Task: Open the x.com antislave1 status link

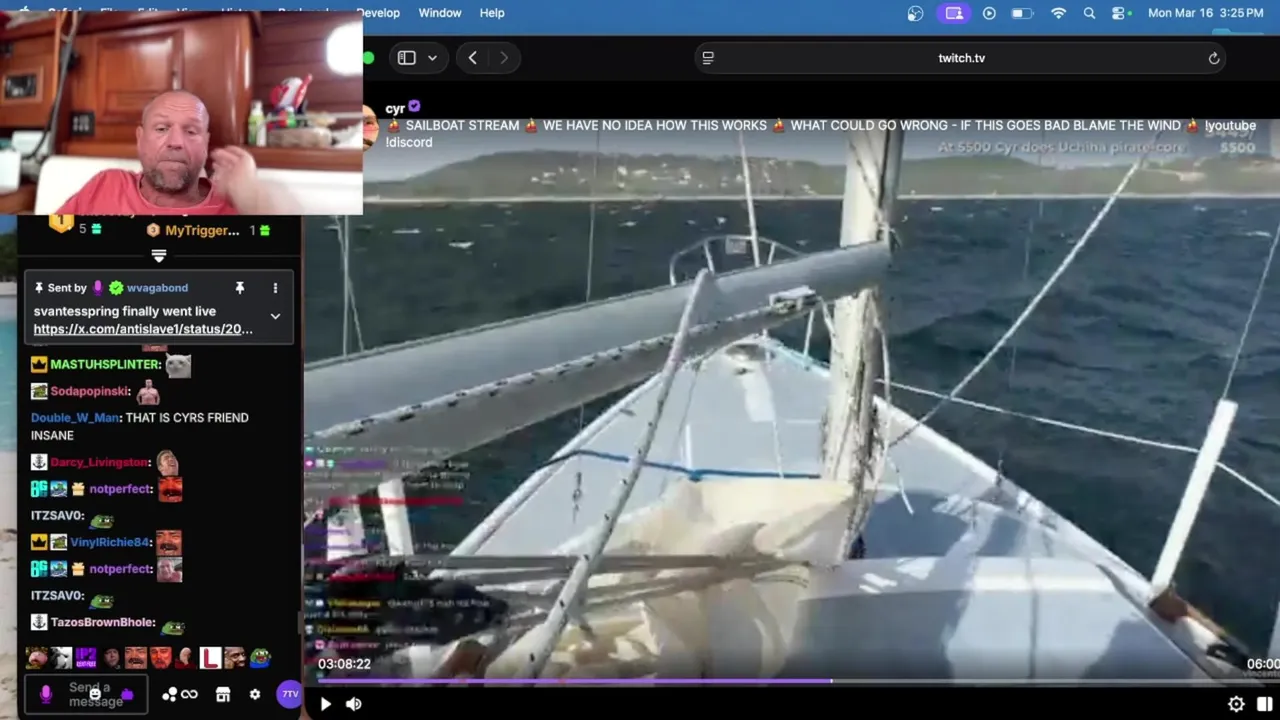Action: click(x=143, y=329)
